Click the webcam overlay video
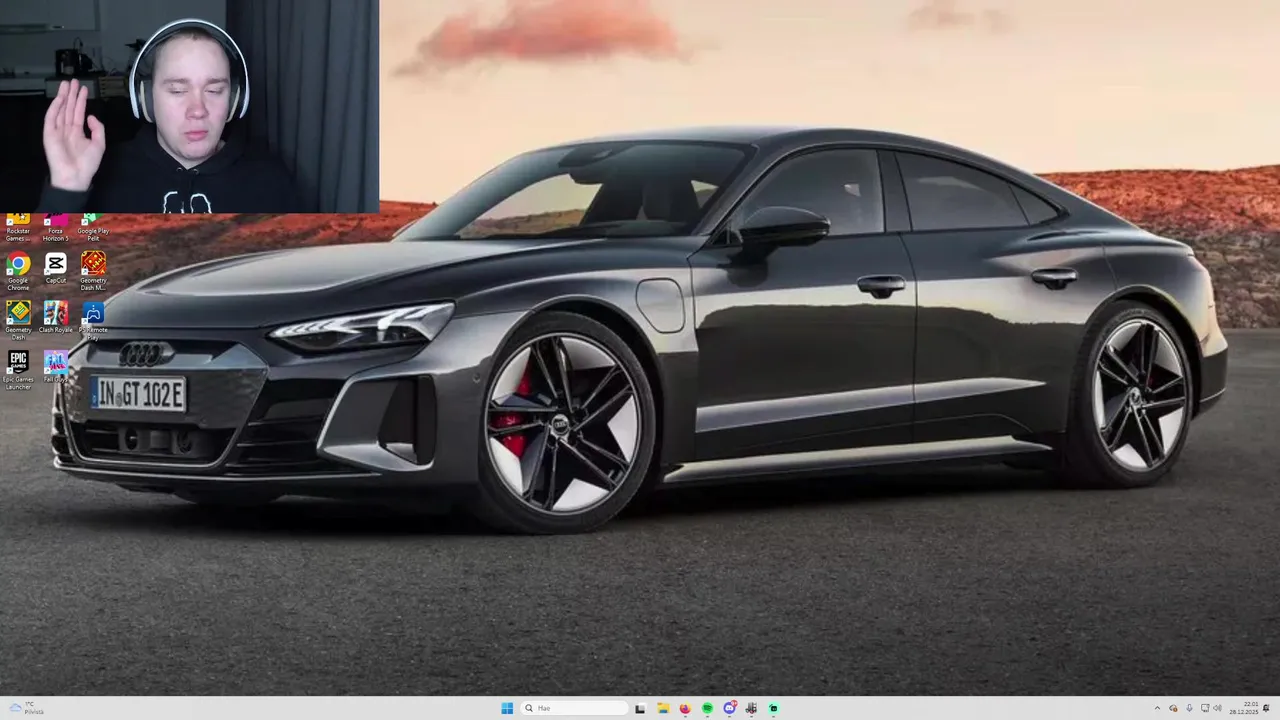Screen dimensions: 1280x720 point(189,106)
